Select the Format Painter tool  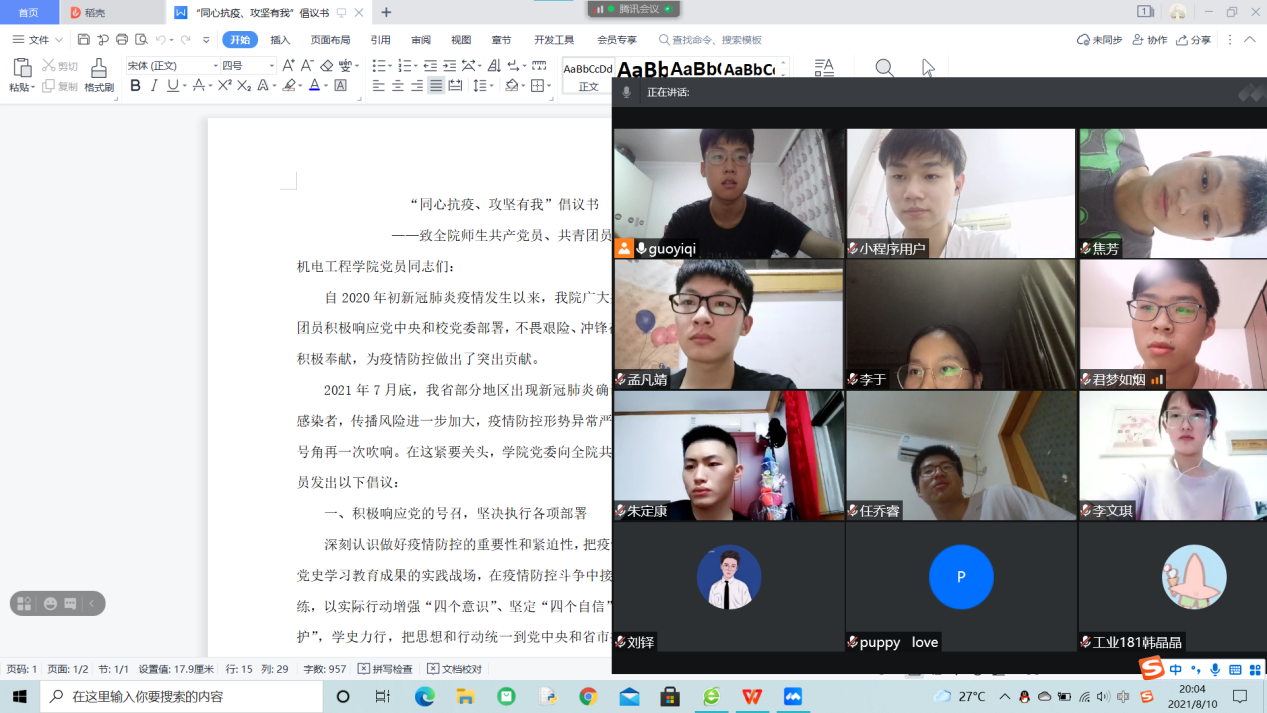pos(99,74)
